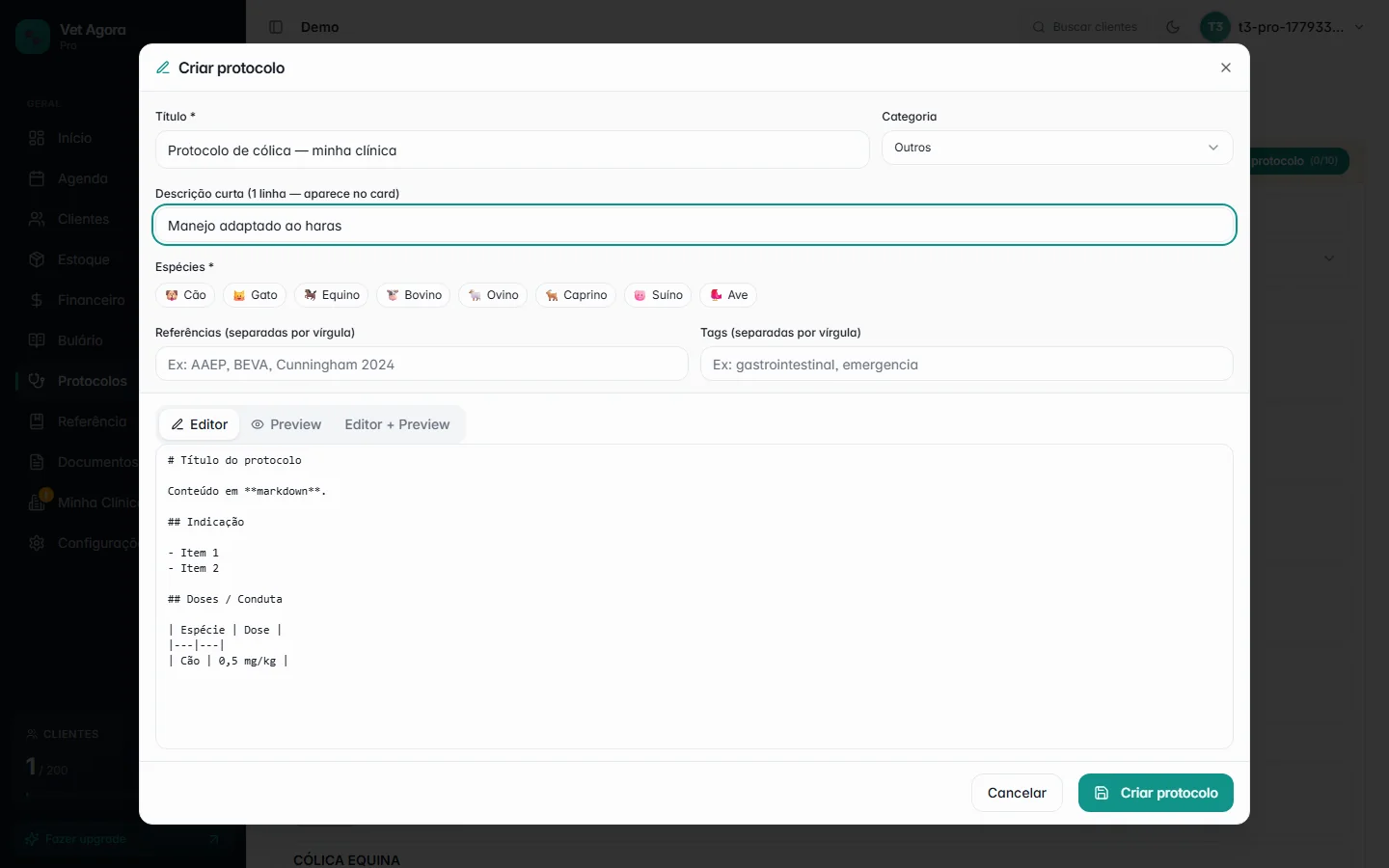Viewport: 1389px width, 868px height.
Task: Click the Referências input field
Action: tap(422, 365)
